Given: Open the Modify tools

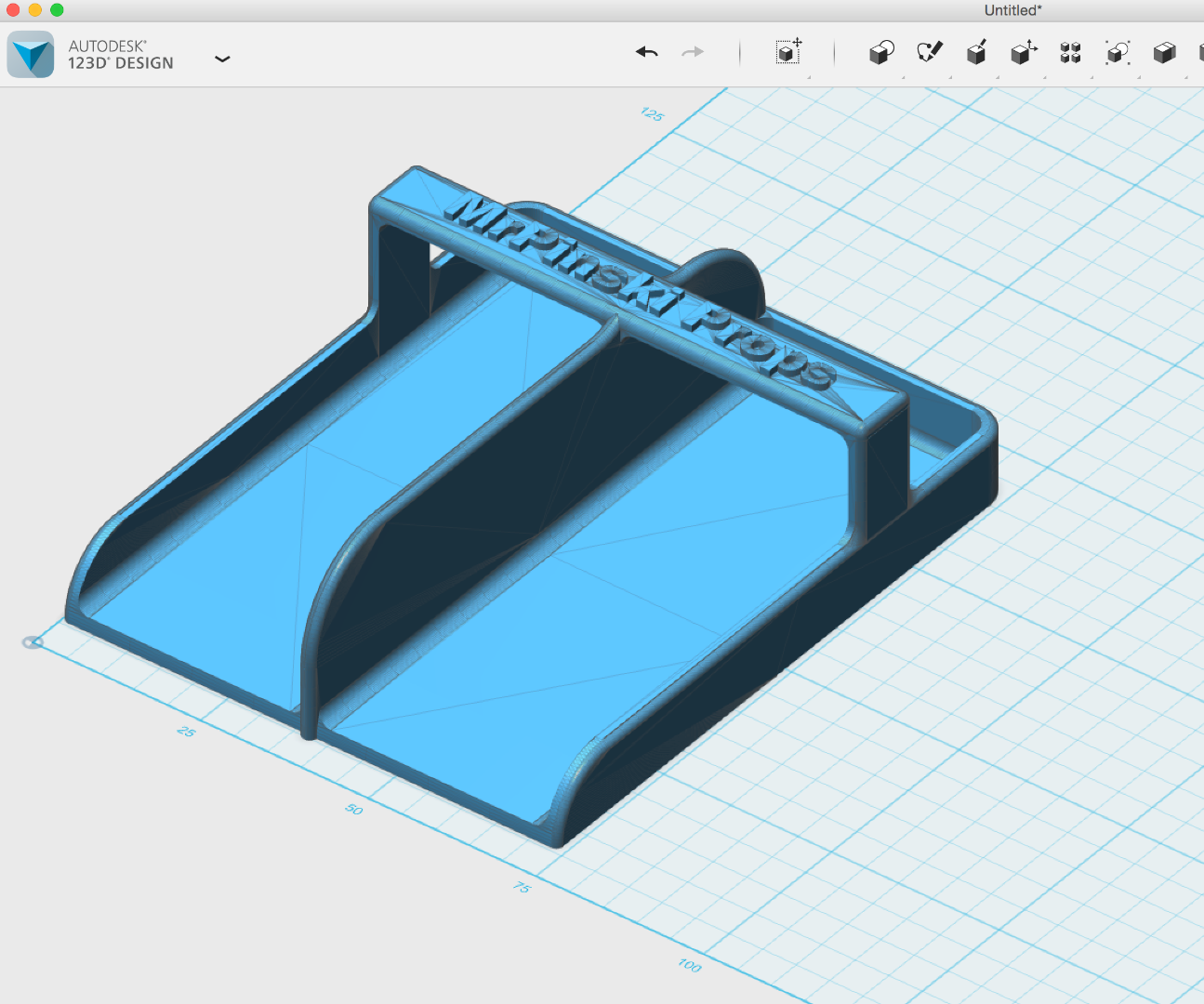Looking at the screenshot, I should click(x=1024, y=52).
